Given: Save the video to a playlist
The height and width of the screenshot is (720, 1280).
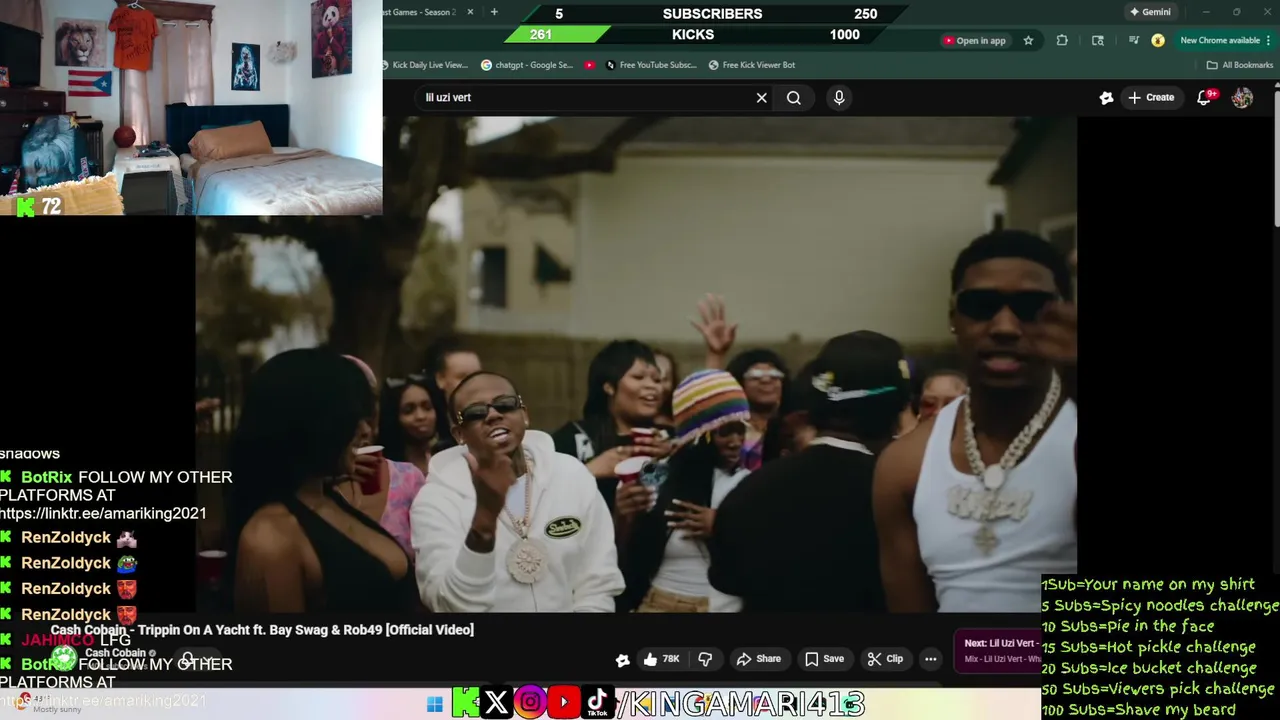Looking at the screenshot, I should point(825,659).
